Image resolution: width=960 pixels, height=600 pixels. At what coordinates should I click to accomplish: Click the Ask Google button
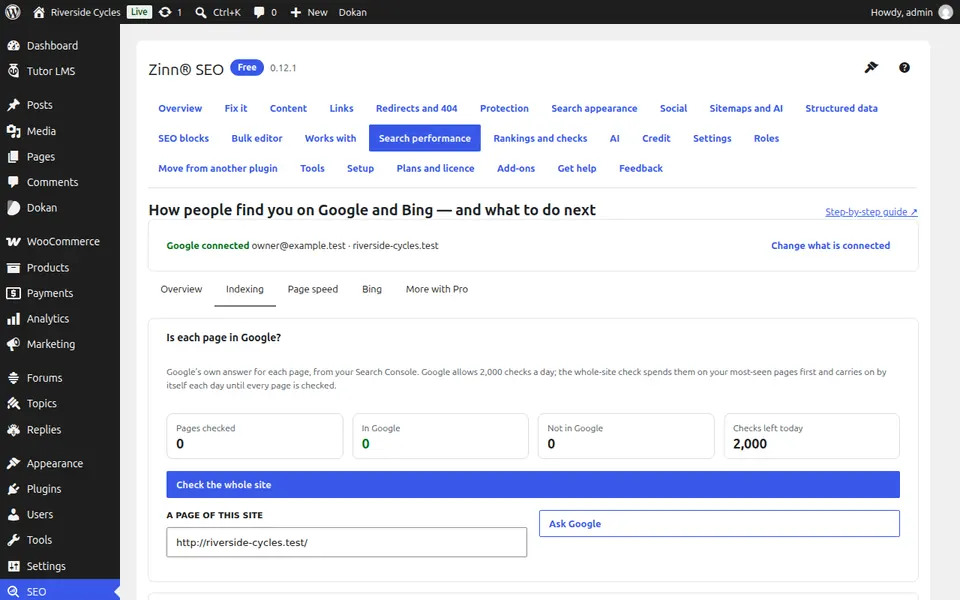pyautogui.click(x=719, y=523)
